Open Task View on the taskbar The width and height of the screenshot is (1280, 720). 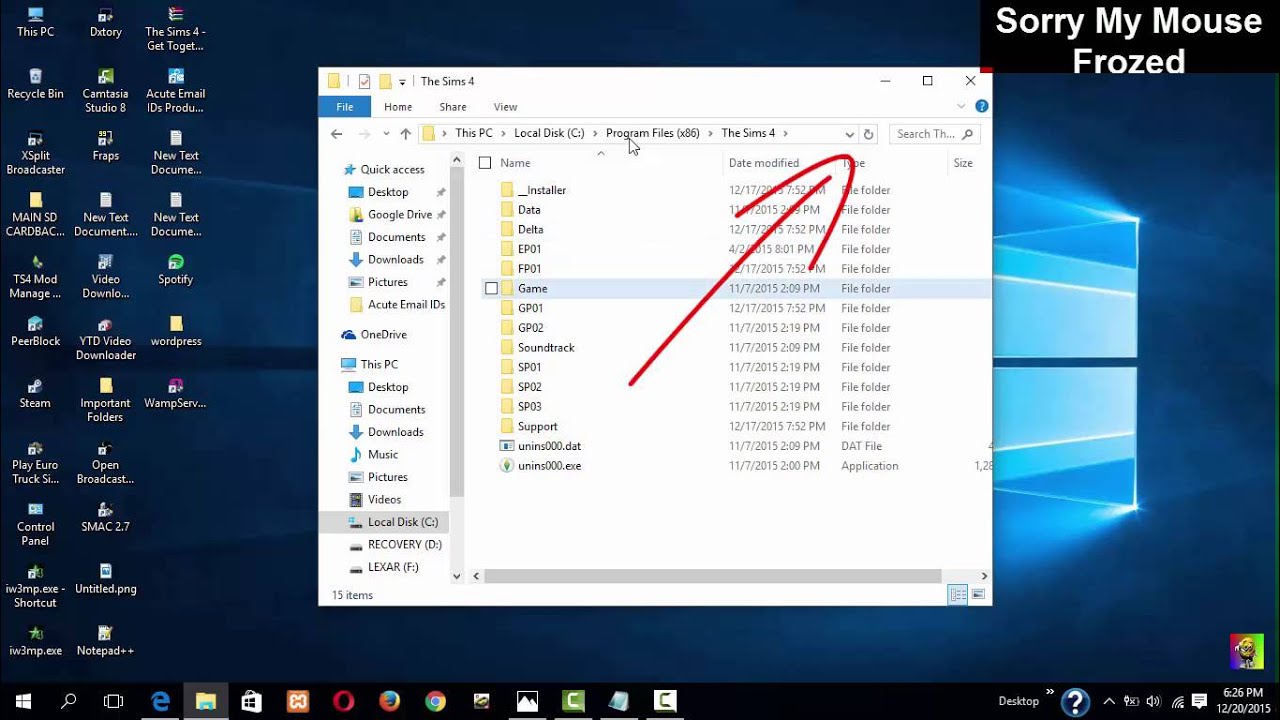(x=114, y=701)
